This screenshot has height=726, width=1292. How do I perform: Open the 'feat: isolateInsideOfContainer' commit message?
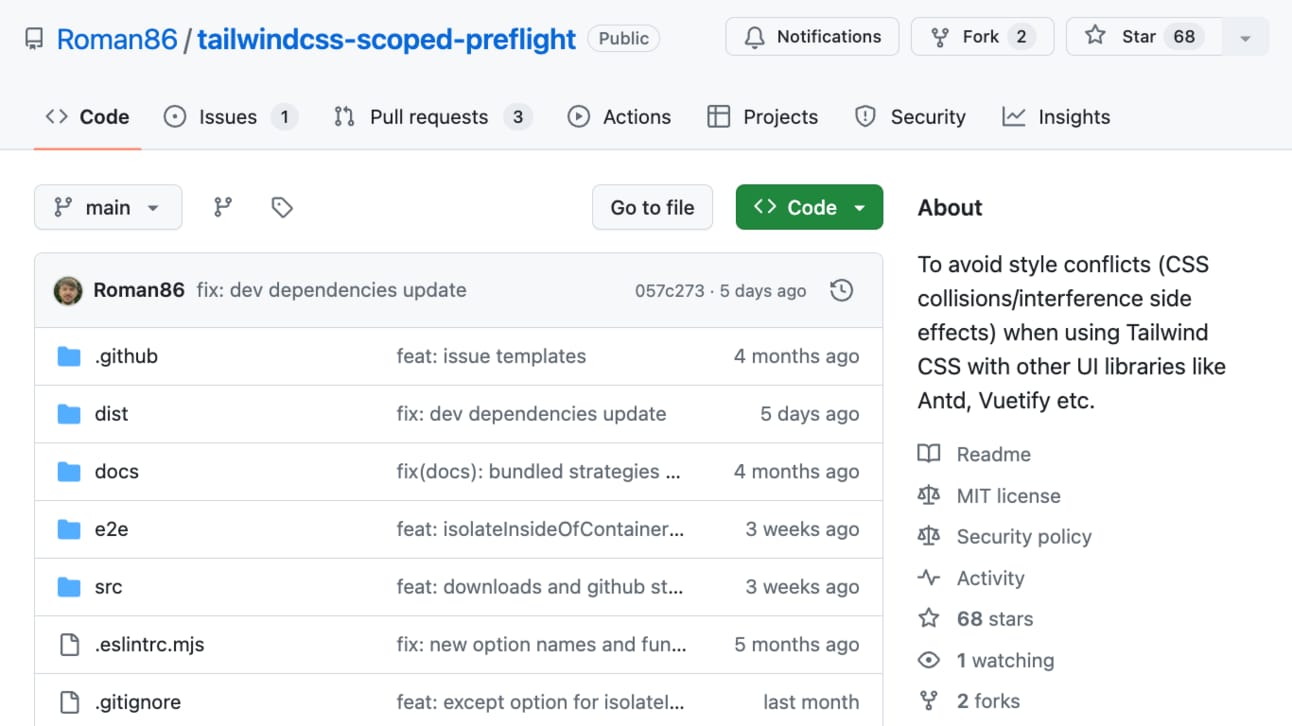540,529
